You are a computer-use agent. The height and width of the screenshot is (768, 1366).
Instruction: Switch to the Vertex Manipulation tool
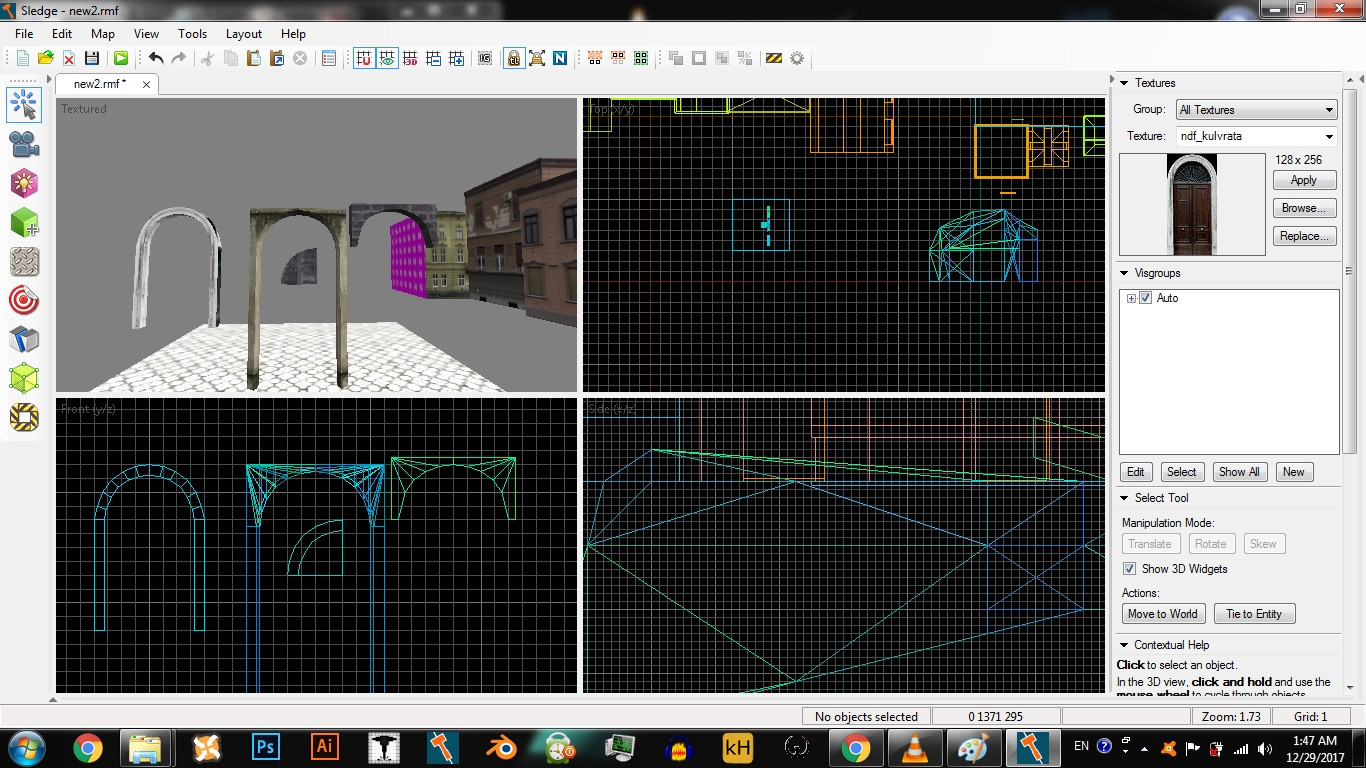pos(24,378)
